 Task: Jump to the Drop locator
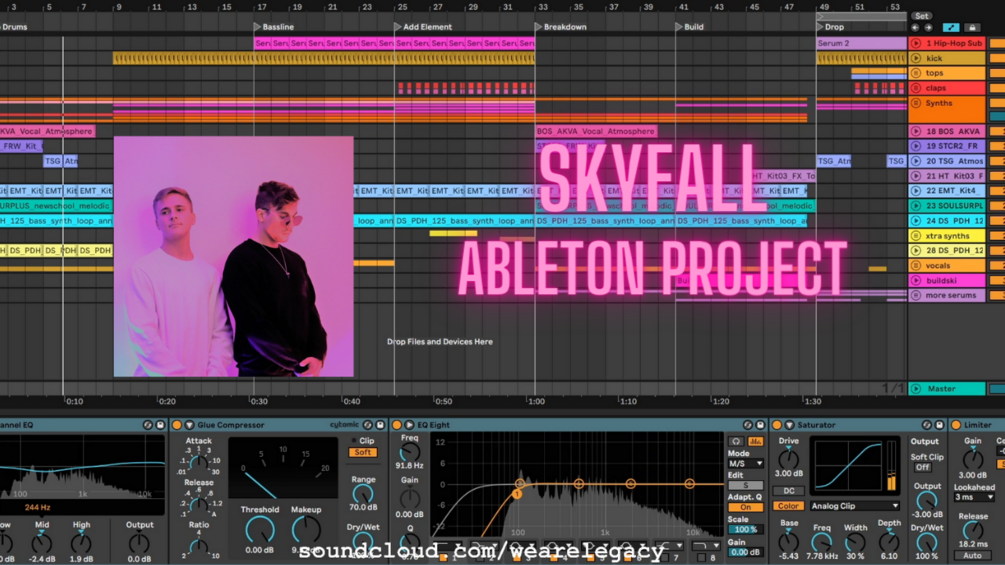[819, 27]
